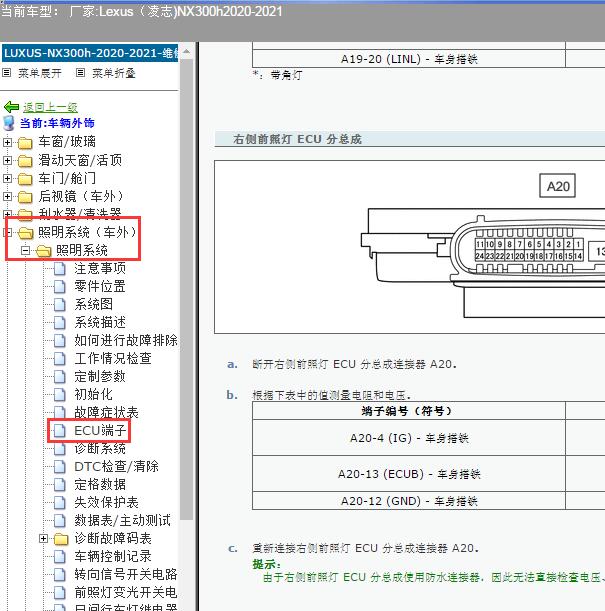Select the ECU端子 entry
Viewport: 605px width, 611px height.
tap(100, 431)
